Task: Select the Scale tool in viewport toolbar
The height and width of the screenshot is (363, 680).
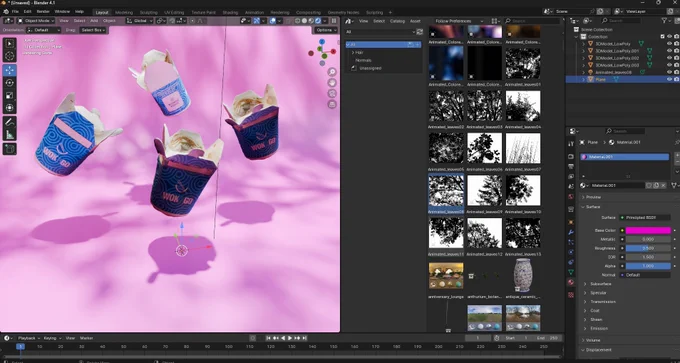Action: [10, 95]
